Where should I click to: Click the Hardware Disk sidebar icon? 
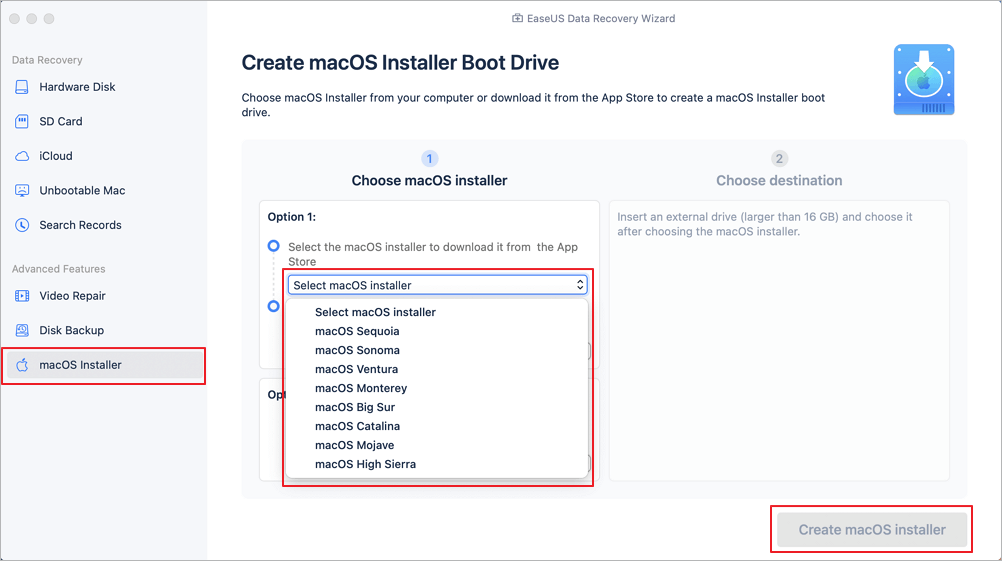point(22,87)
